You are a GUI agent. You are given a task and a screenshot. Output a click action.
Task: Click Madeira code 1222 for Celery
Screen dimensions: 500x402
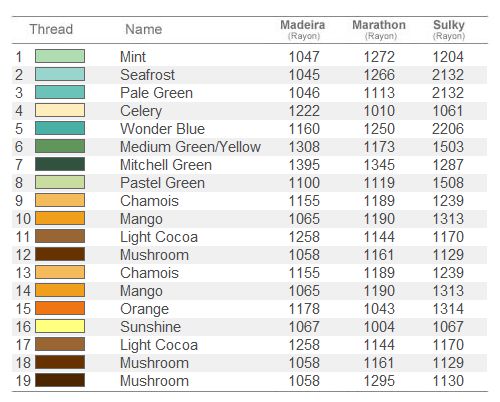point(304,111)
